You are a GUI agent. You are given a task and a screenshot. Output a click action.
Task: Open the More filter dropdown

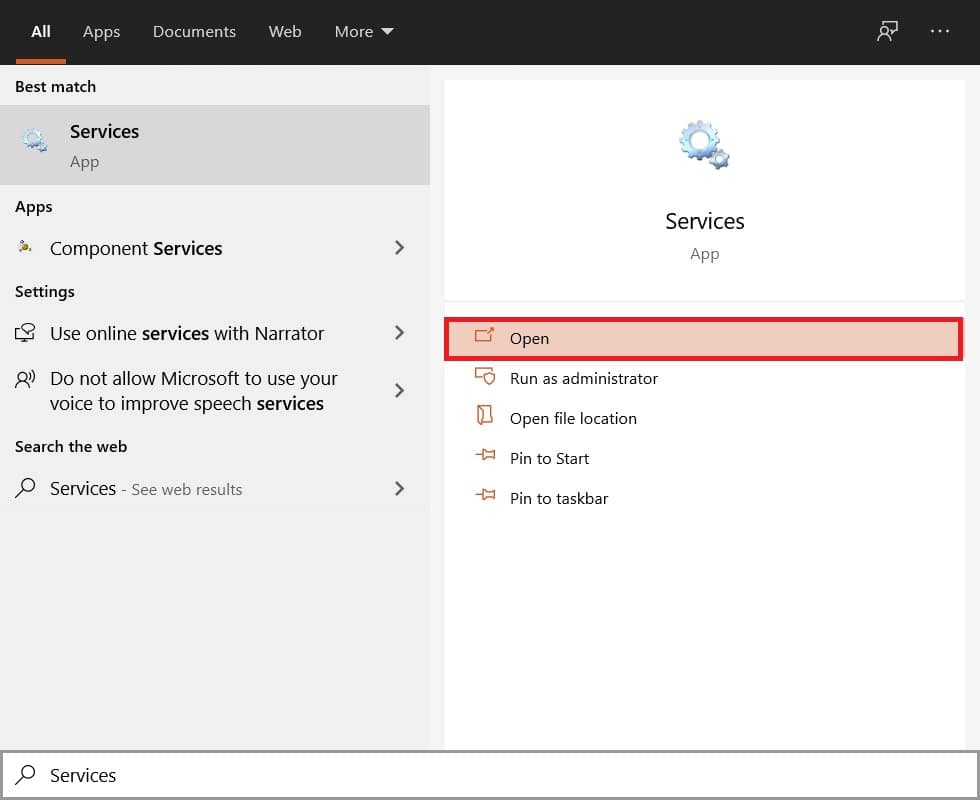pyautogui.click(x=364, y=32)
